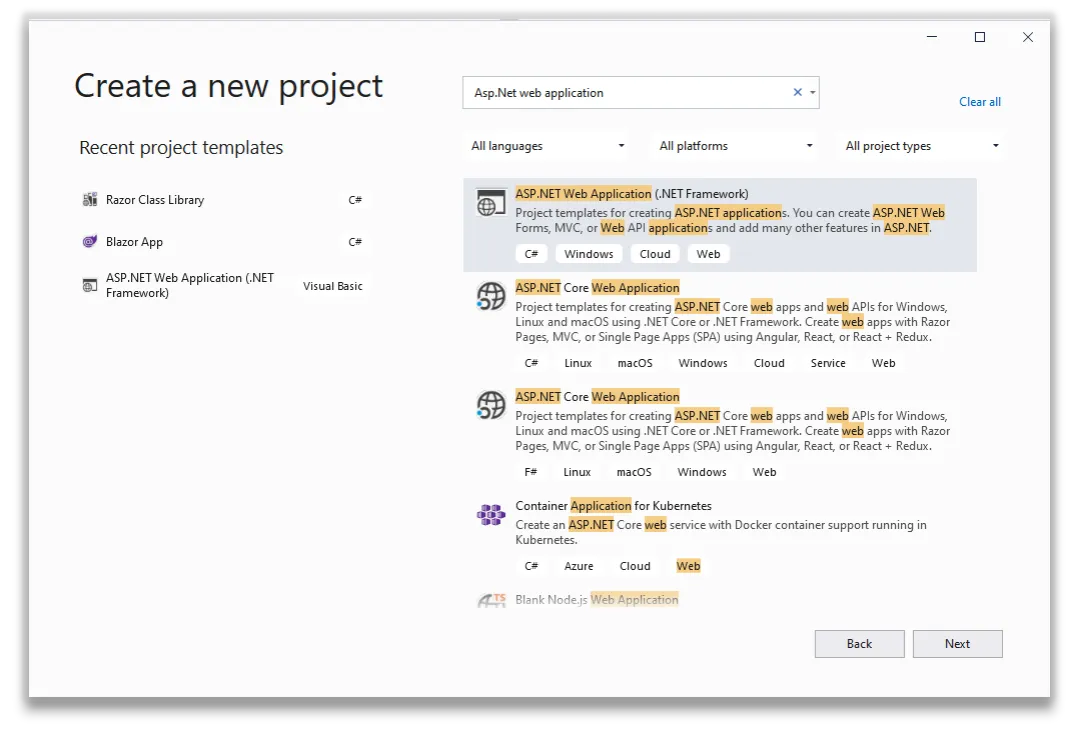
Task: Click the C# tag on ASP.NET Web Application (.NET Framework)
Action: (531, 254)
